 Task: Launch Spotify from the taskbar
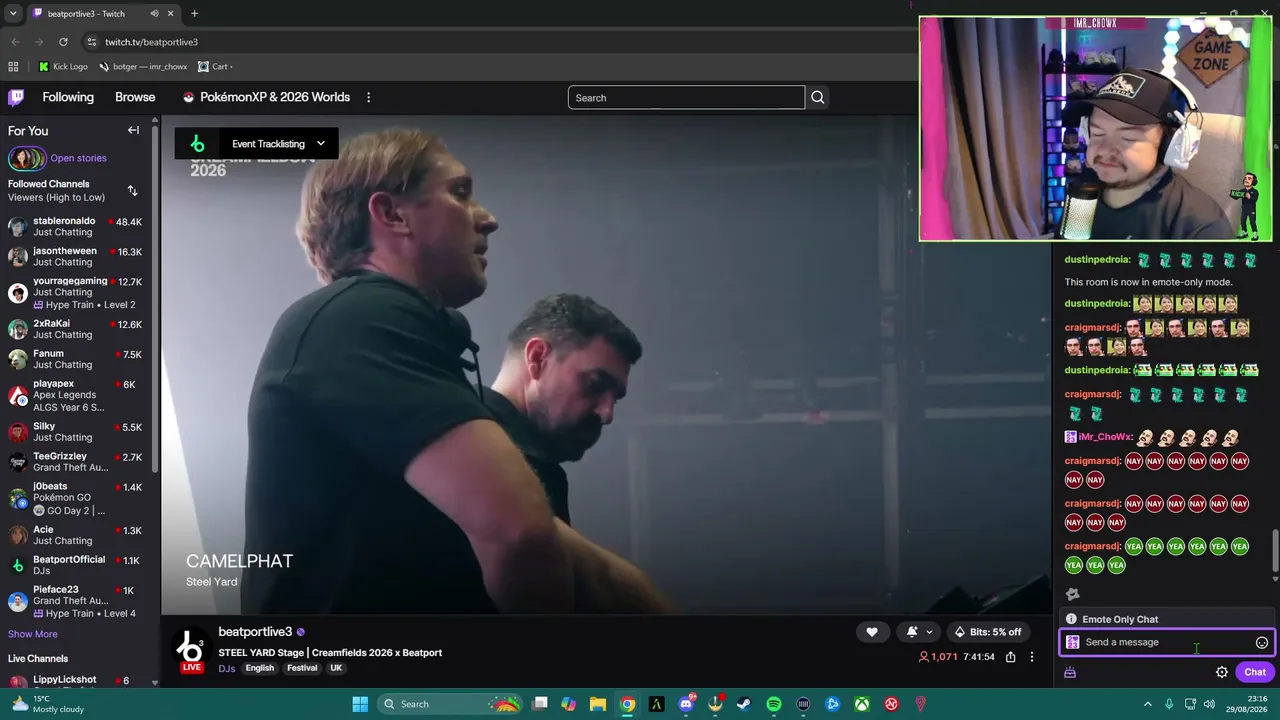pos(774,704)
